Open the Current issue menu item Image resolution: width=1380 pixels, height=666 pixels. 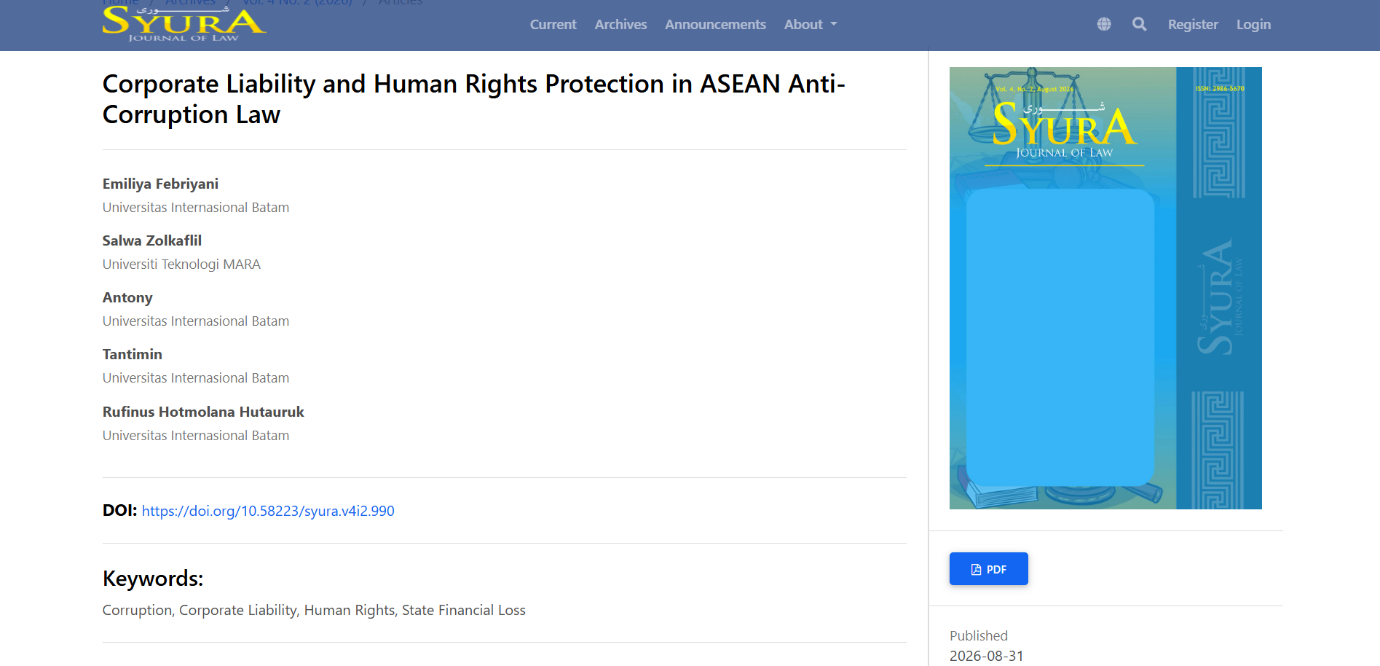pyautogui.click(x=553, y=24)
